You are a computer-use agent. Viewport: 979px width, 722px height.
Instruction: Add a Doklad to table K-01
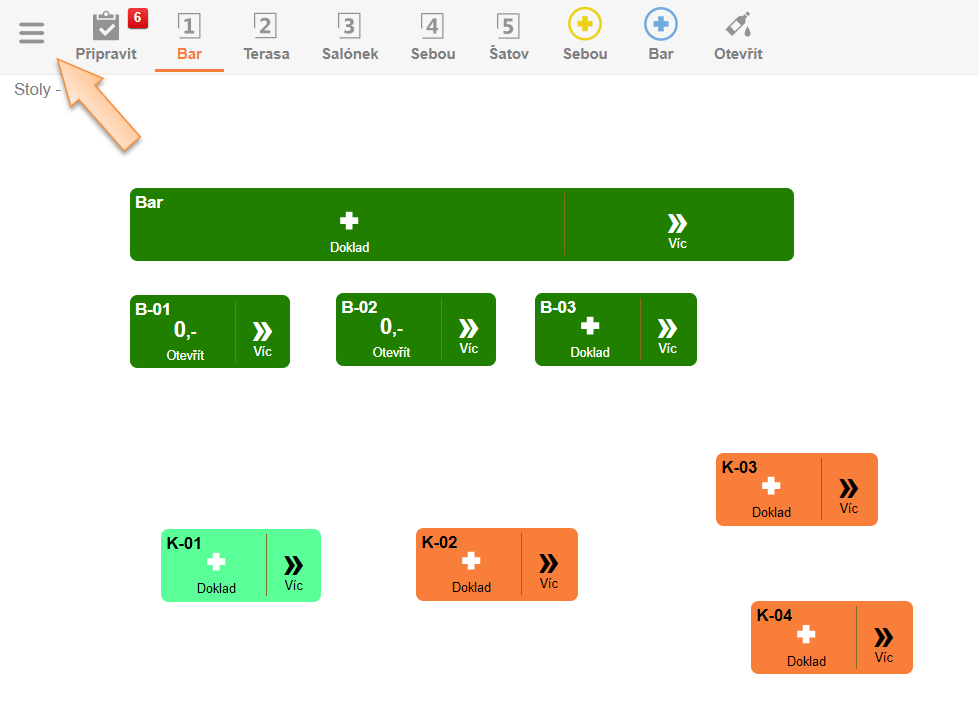[216, 569]
